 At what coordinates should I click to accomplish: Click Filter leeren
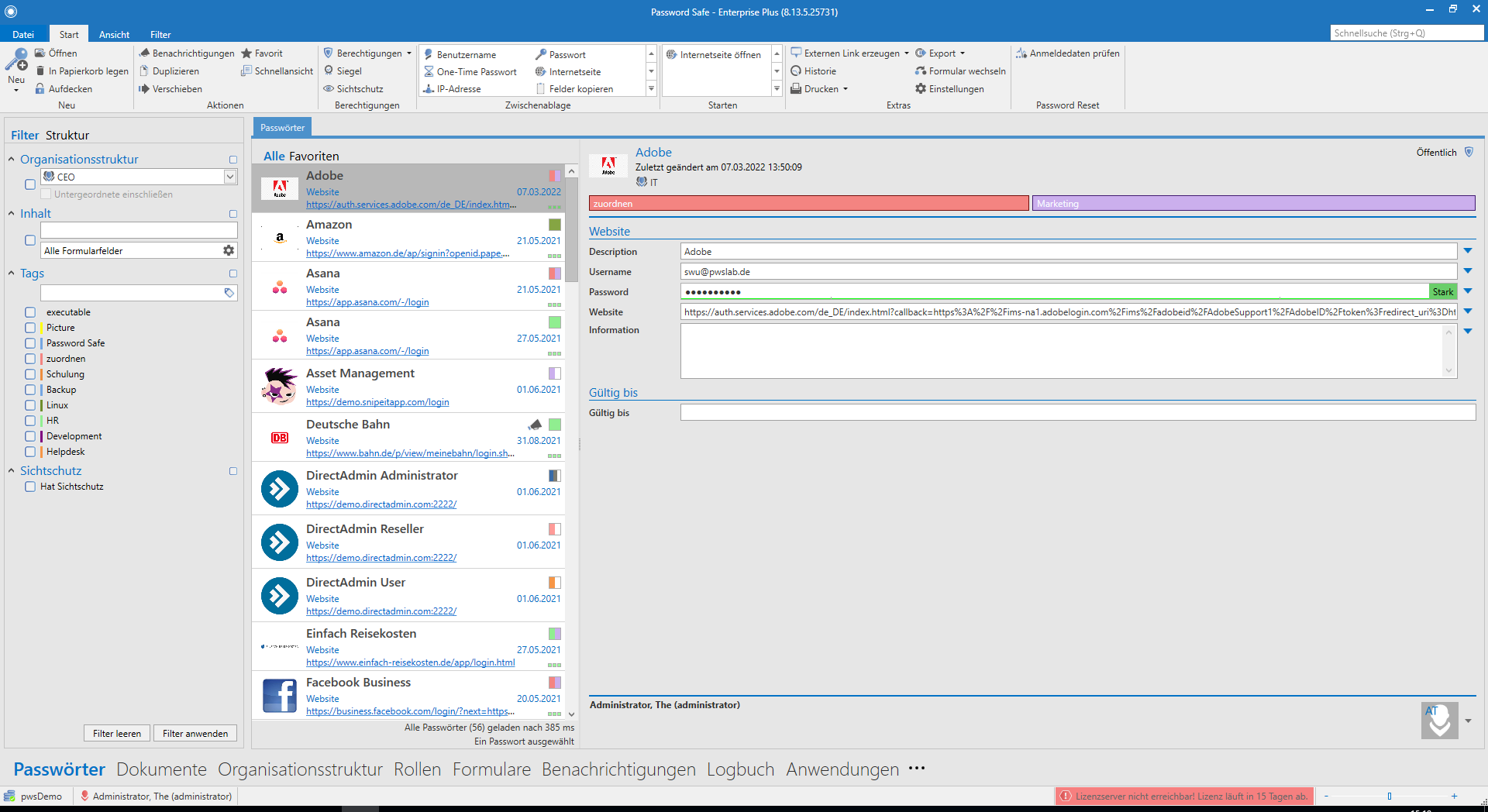pyautogui.click(x=117, y=734)
